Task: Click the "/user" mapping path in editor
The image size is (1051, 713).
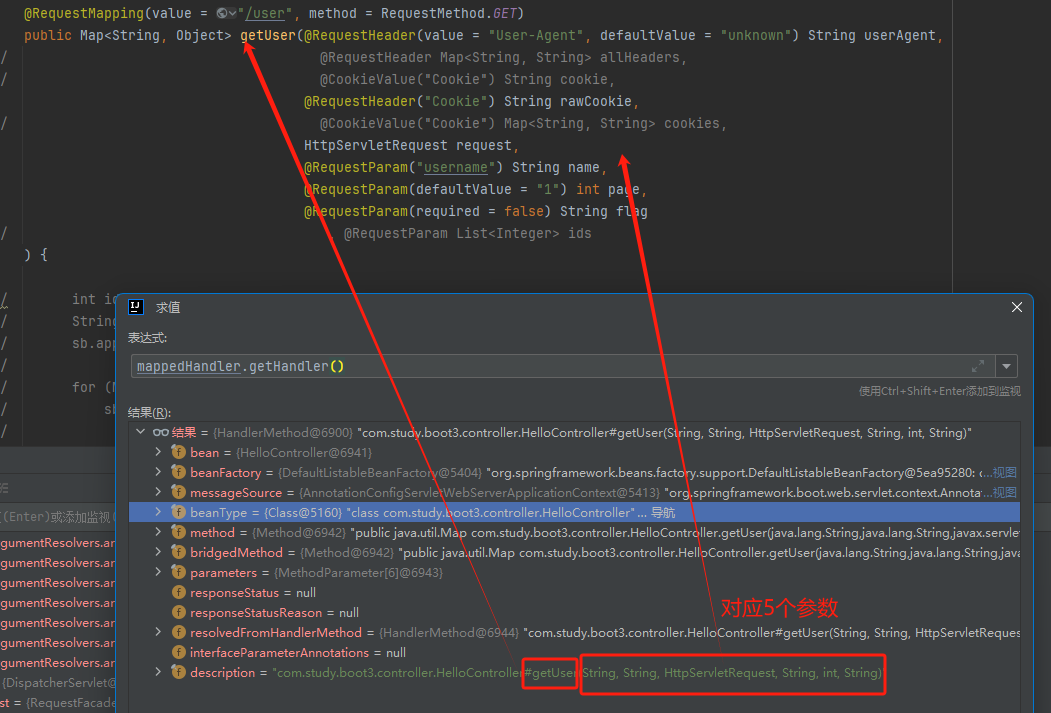Action: pyautogui.click(x=267, y=13)
